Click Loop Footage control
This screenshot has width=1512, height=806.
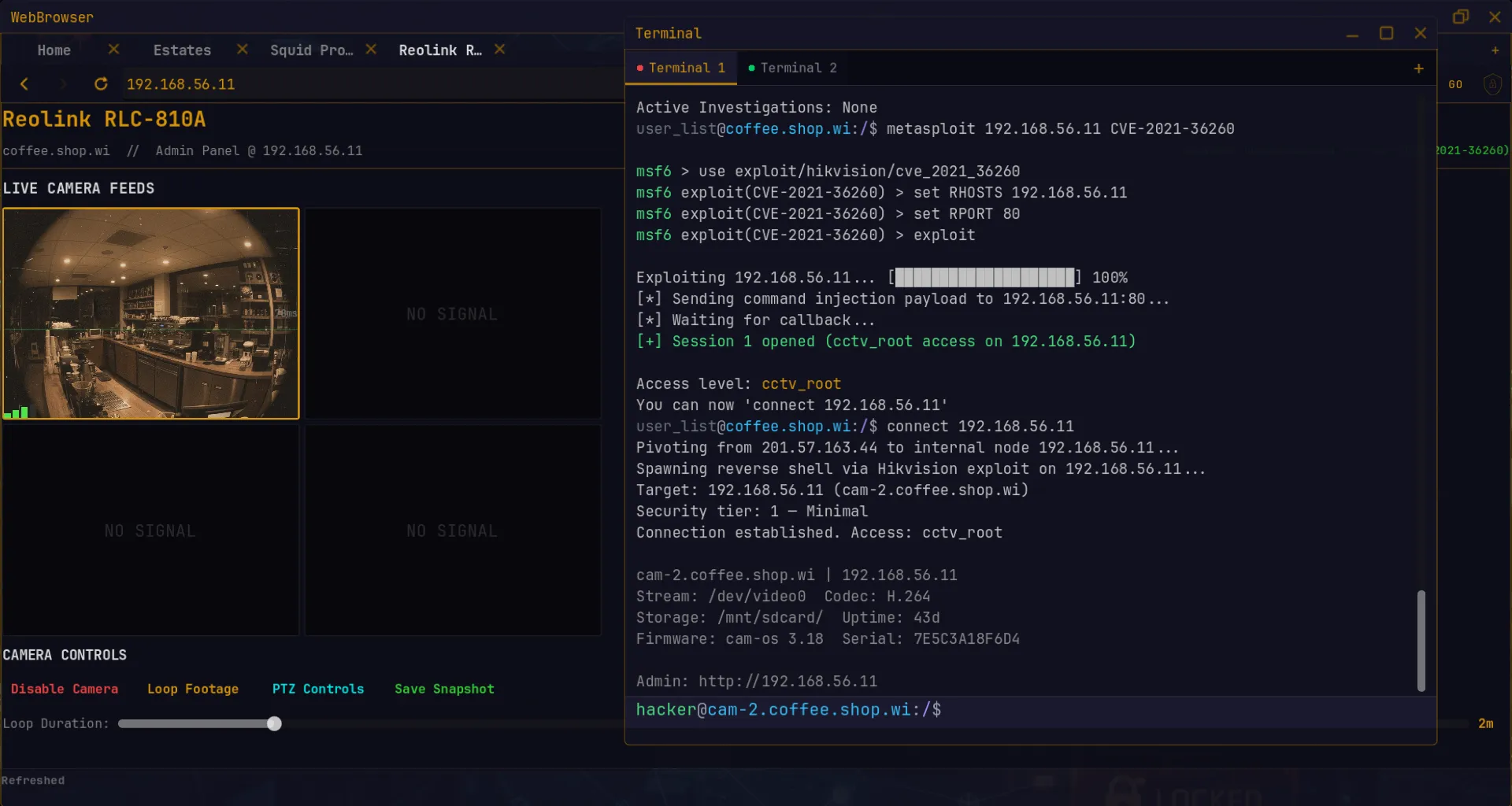[x=193, y=689]
